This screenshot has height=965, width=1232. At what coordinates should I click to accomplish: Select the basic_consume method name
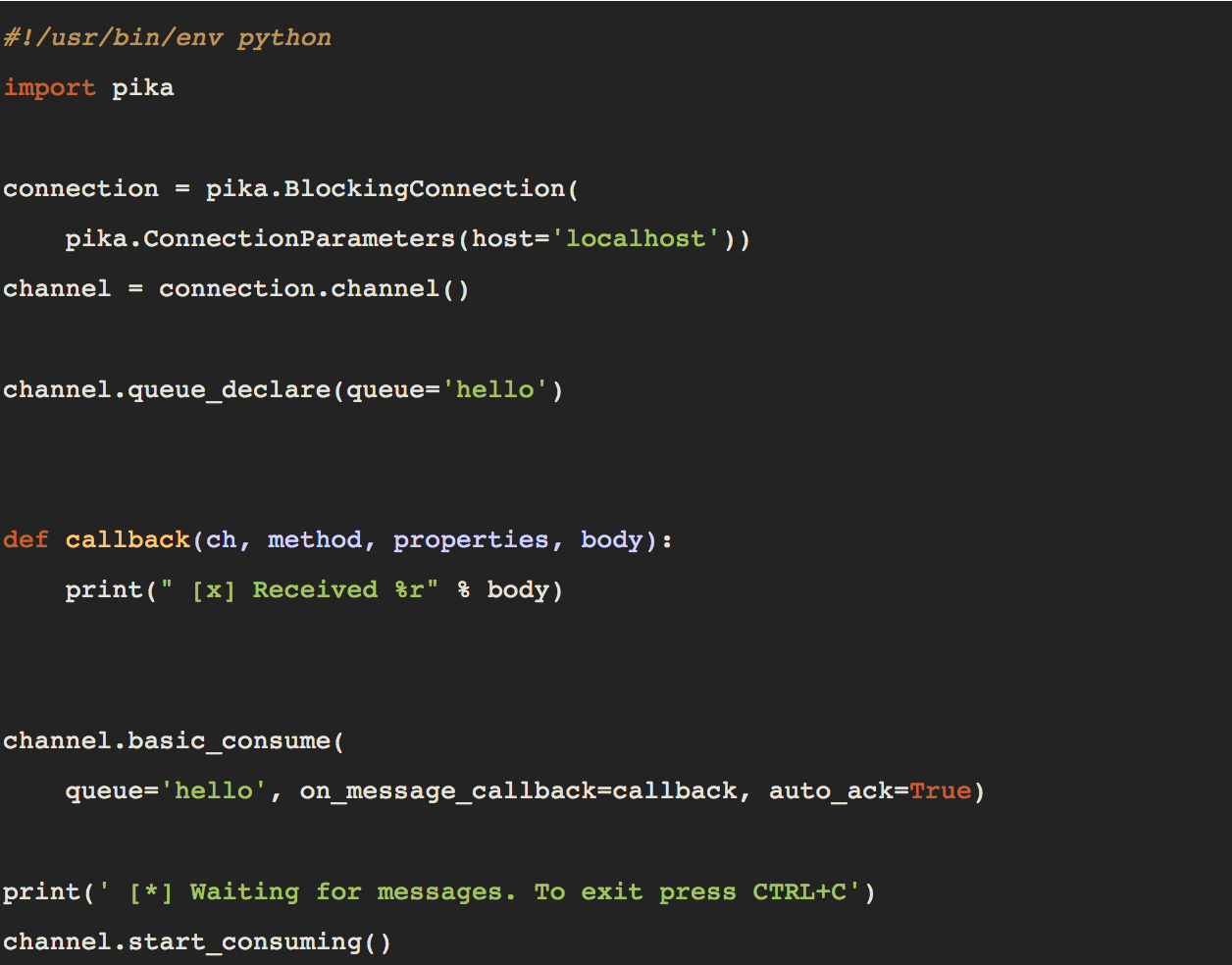pyautogui.click(x=231, y=740)
